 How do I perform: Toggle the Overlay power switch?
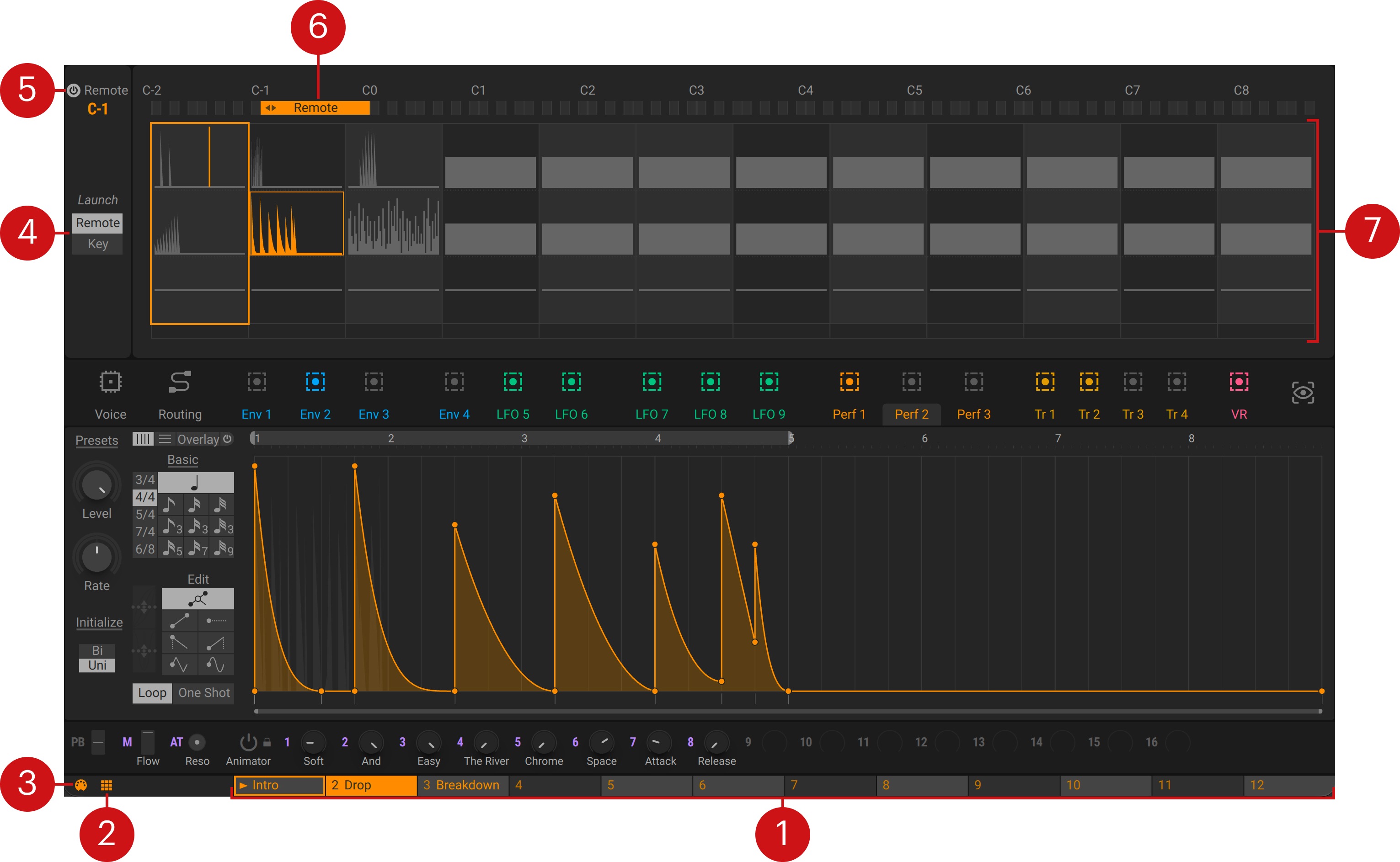(227, 438)
